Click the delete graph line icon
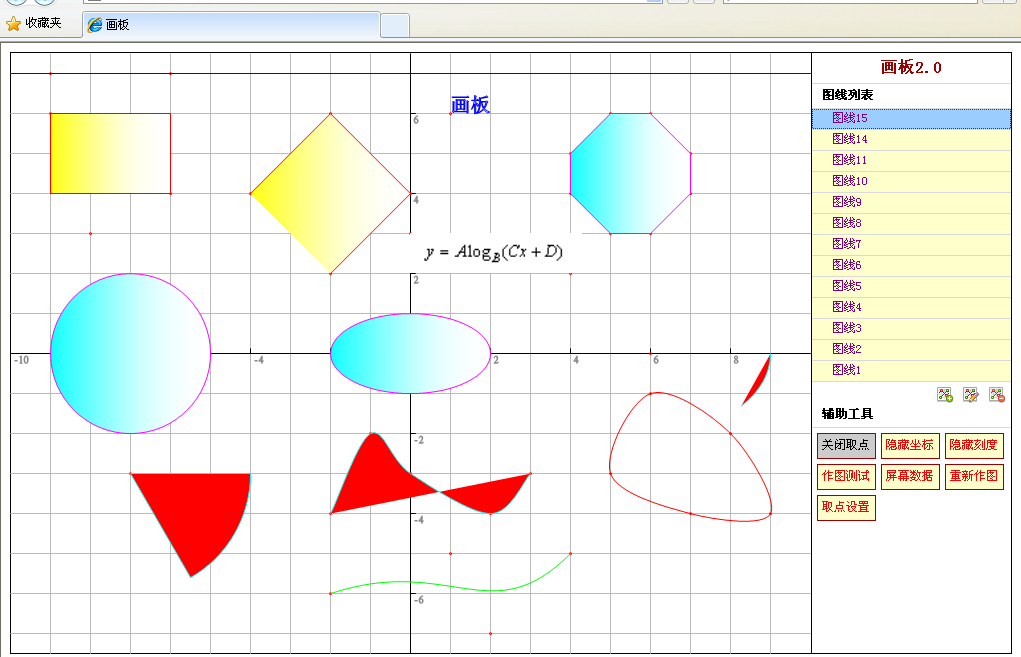 click(x=996, y=395)
